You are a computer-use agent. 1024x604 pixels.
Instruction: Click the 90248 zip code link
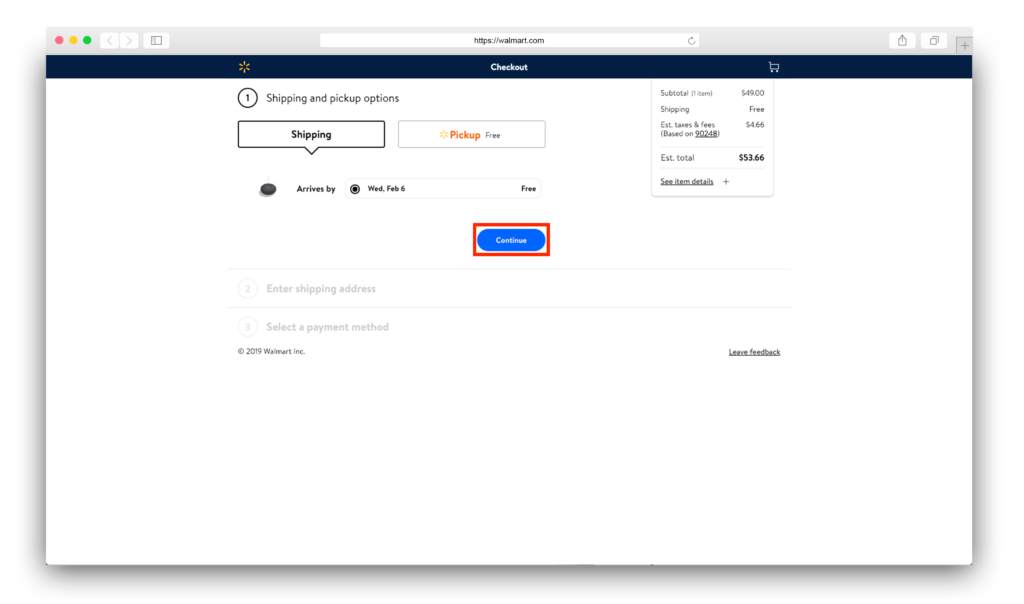706,134
